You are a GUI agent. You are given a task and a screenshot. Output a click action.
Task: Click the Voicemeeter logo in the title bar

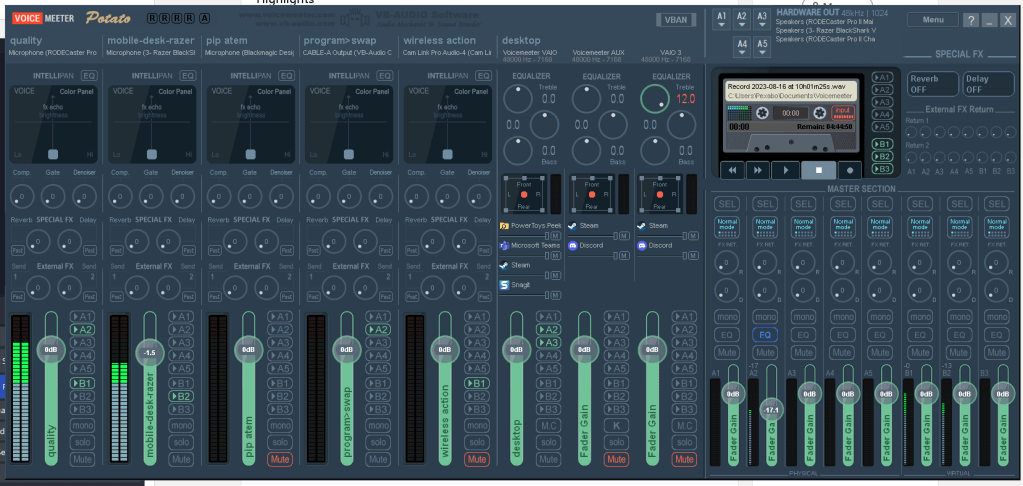pos(44,18)
